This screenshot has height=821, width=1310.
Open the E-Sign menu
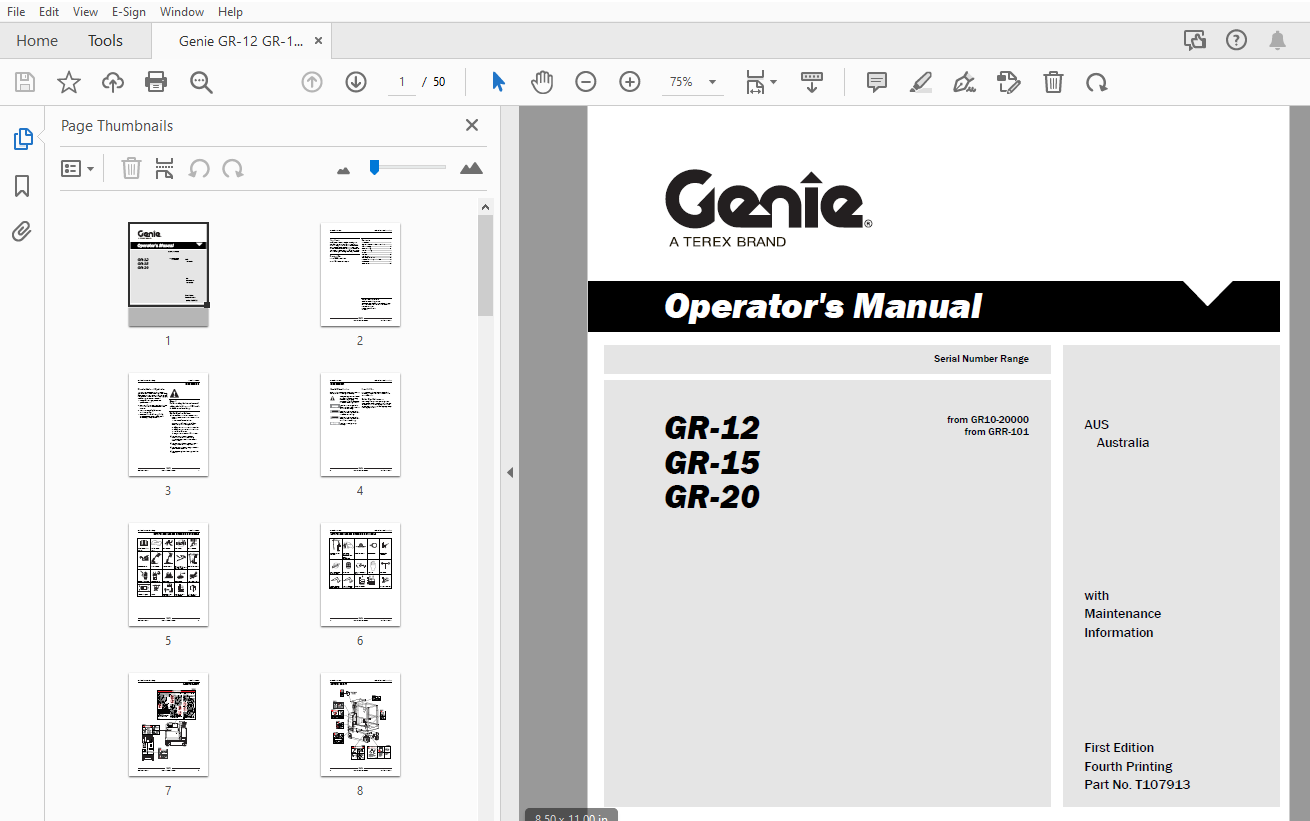click(x=128, y=11)
